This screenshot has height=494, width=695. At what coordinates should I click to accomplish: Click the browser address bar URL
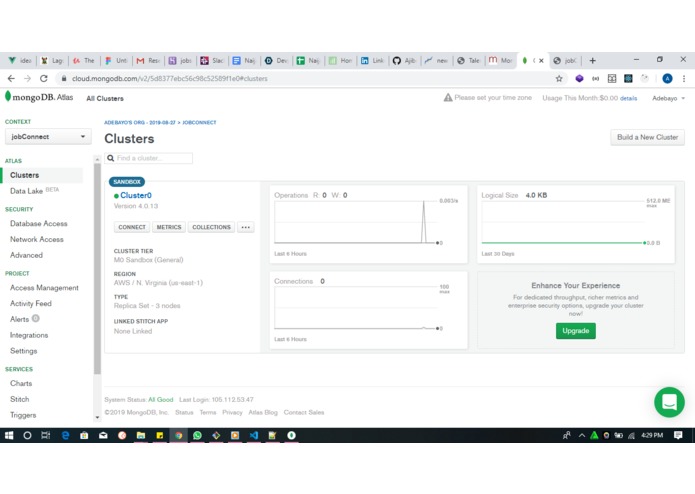click(x=170, y=78)
